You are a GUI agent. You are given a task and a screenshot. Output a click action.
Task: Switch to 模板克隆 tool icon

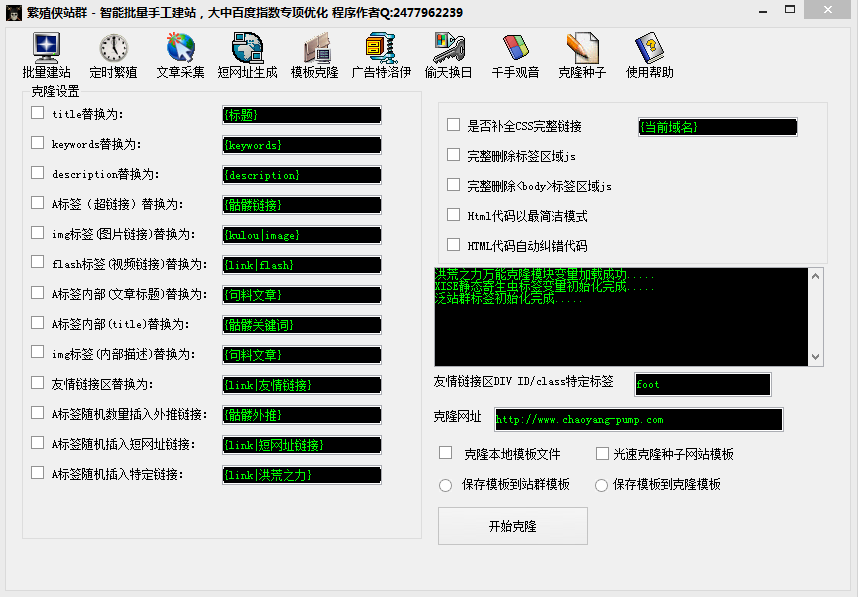pos(315,56)
